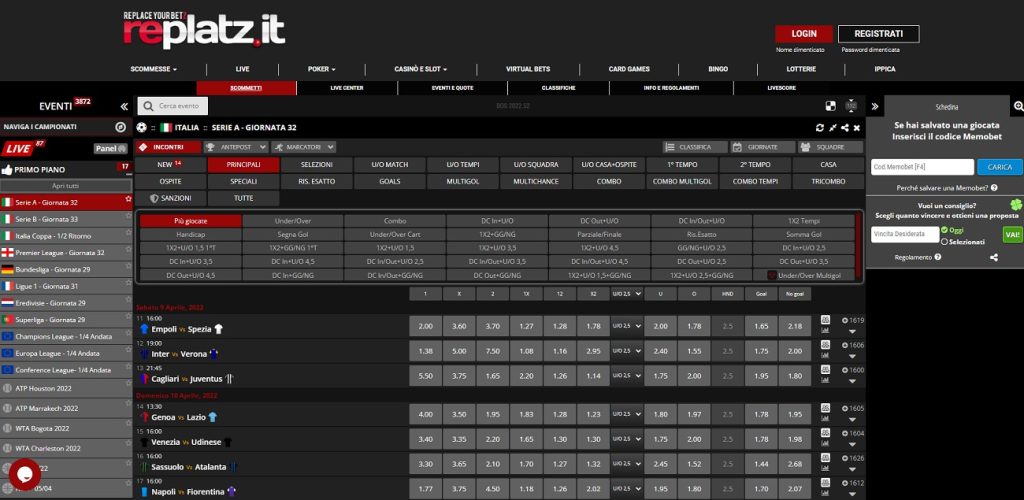The width and height of the screenshot is (1024, 500).
Task: Expand Venezia vs Udinese row arrow
Action: point(852,443)
